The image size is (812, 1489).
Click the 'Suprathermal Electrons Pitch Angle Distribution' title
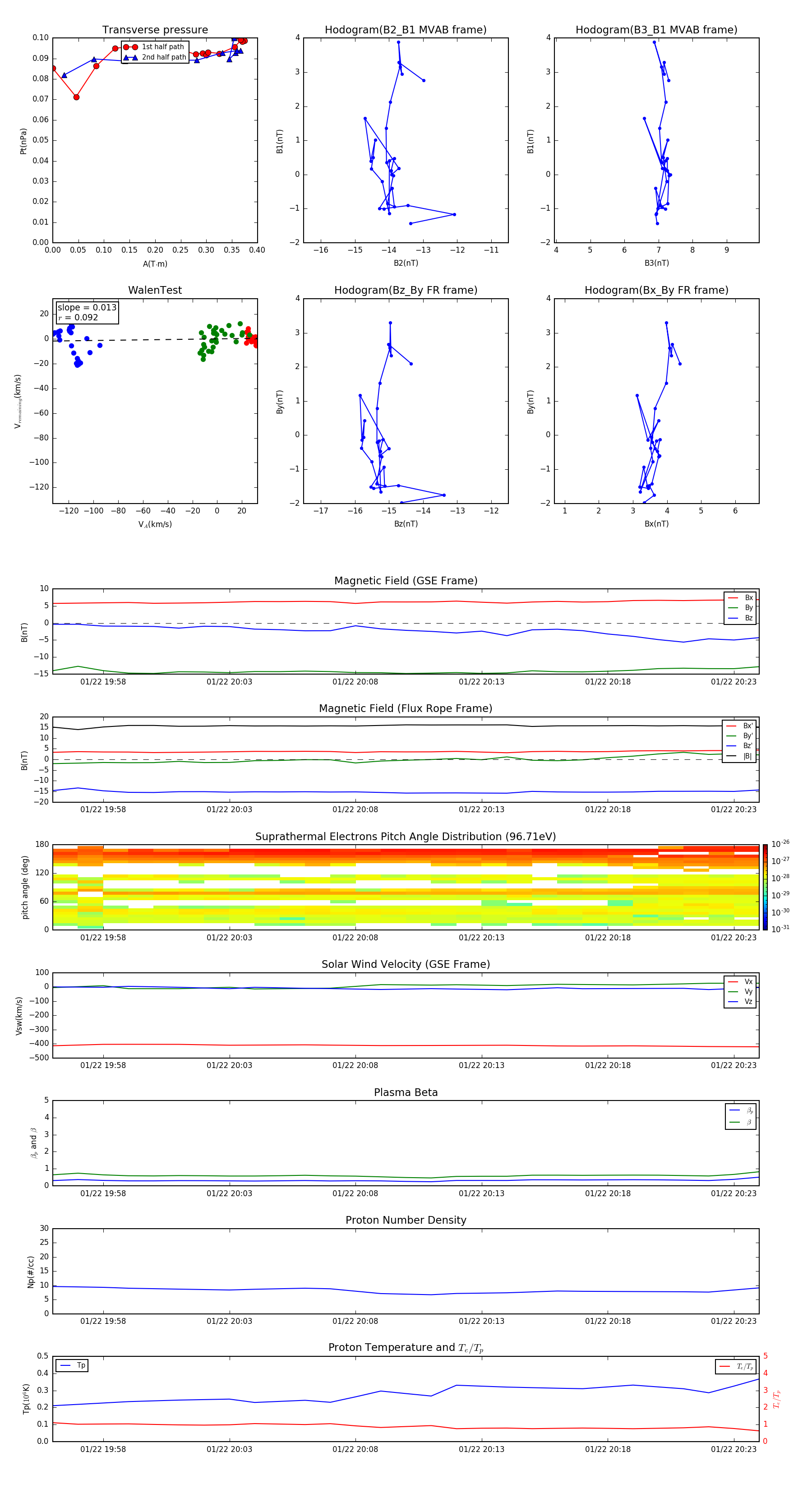(x=406, y=837)
